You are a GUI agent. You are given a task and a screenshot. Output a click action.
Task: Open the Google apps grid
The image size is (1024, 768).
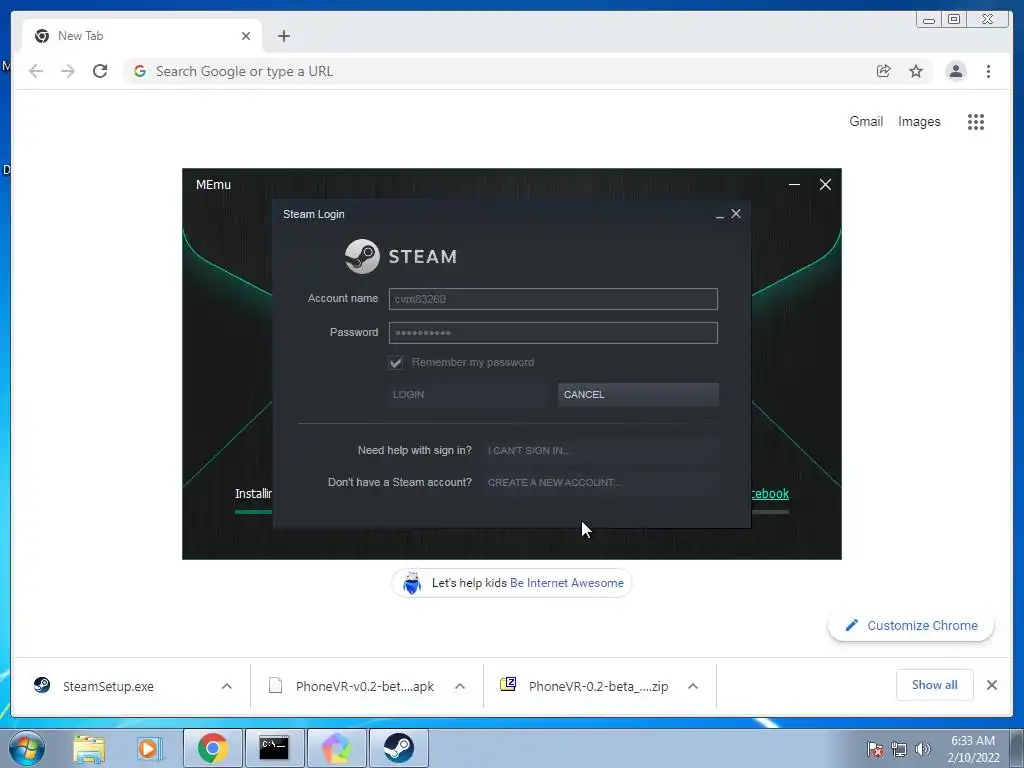pos(976,121)
